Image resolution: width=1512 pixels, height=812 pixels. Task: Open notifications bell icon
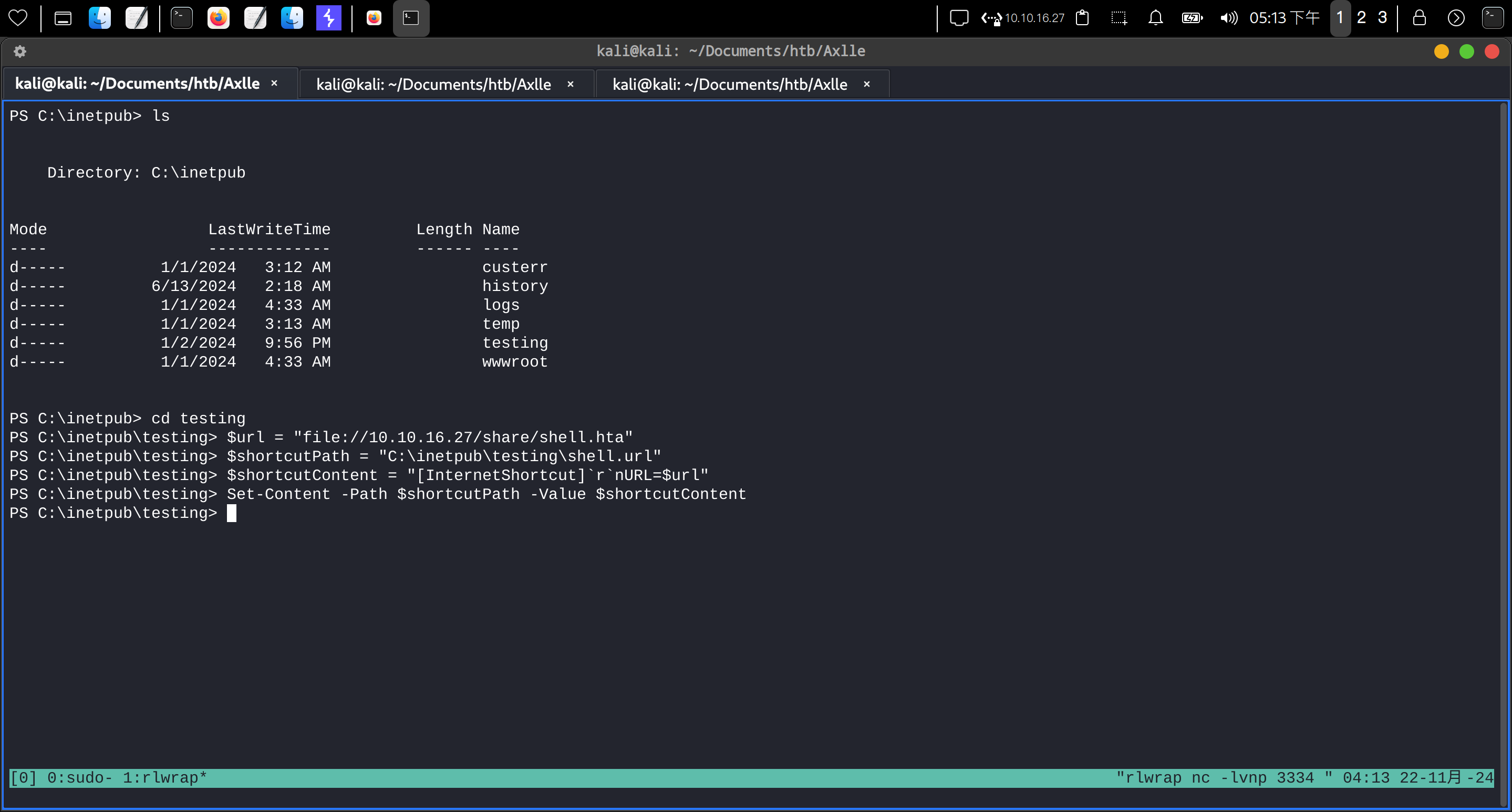[x=1156, y=18]
